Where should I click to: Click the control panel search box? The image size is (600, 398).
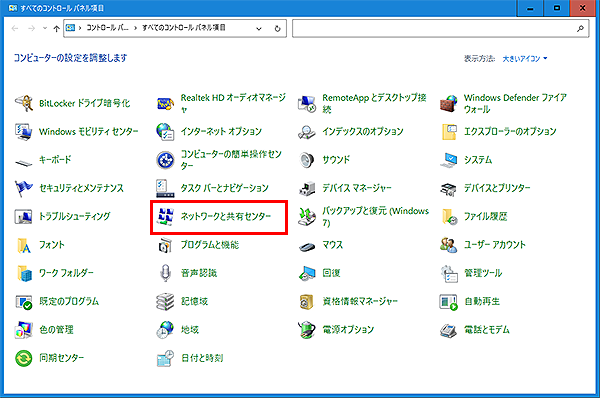(440, 28)
